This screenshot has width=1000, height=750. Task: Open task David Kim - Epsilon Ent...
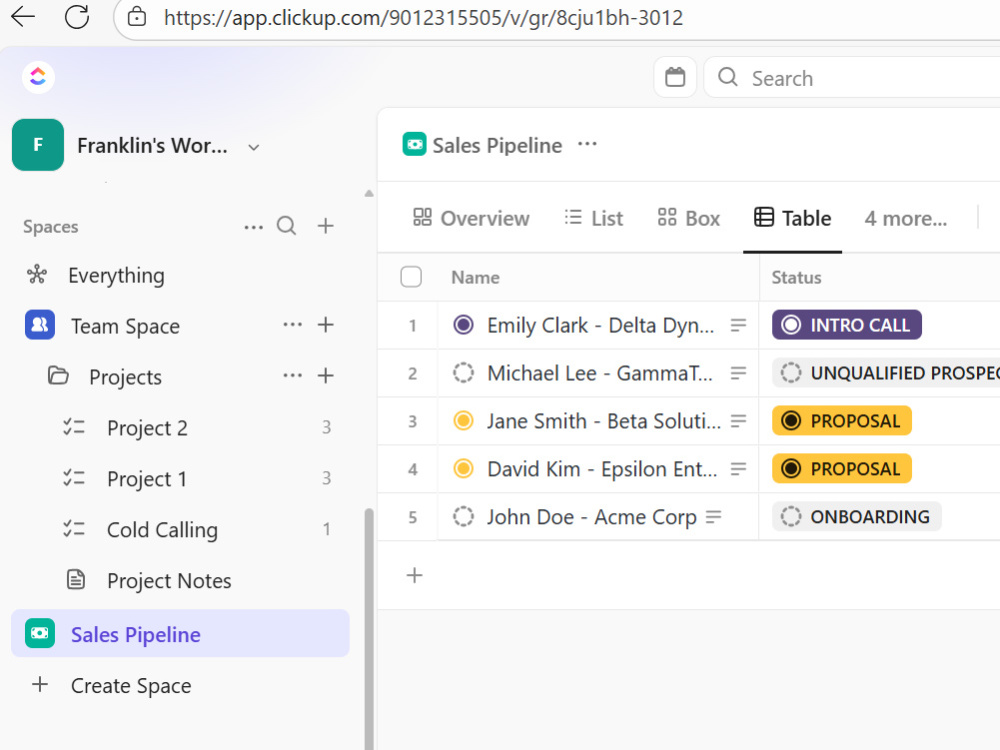tap(602, 469)
